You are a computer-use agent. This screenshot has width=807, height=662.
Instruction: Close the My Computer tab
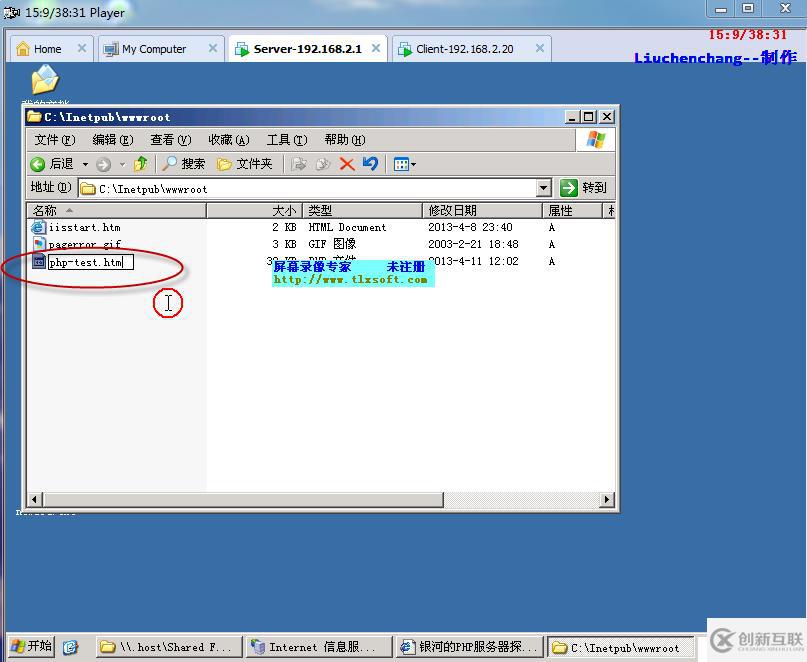click(x=213, y=48)
